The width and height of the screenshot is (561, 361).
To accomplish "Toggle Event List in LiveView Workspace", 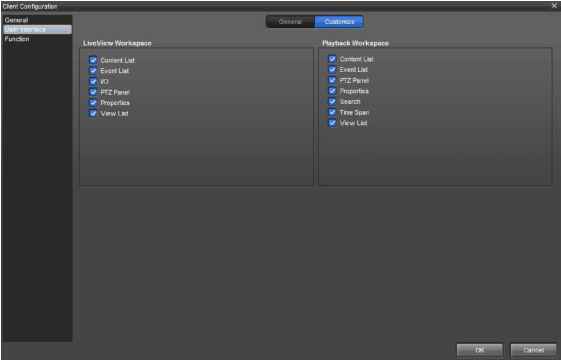I will pyautogui.click(x=93, y=71).
